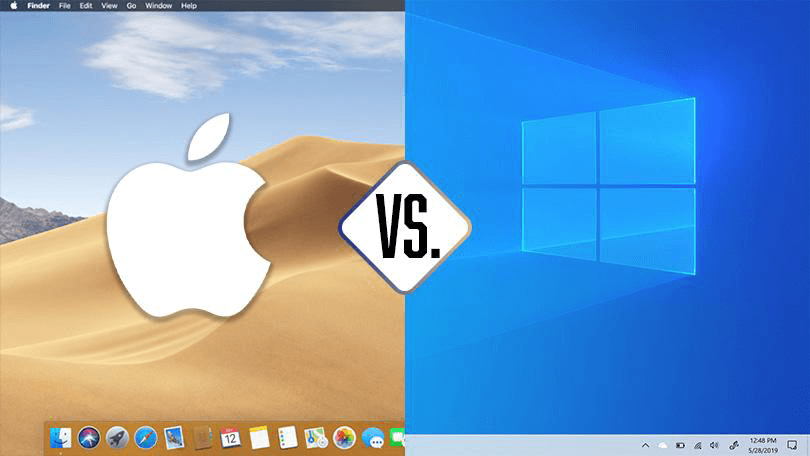Open the Edit menu
810x456 pixels.
[x=86, y=6]
